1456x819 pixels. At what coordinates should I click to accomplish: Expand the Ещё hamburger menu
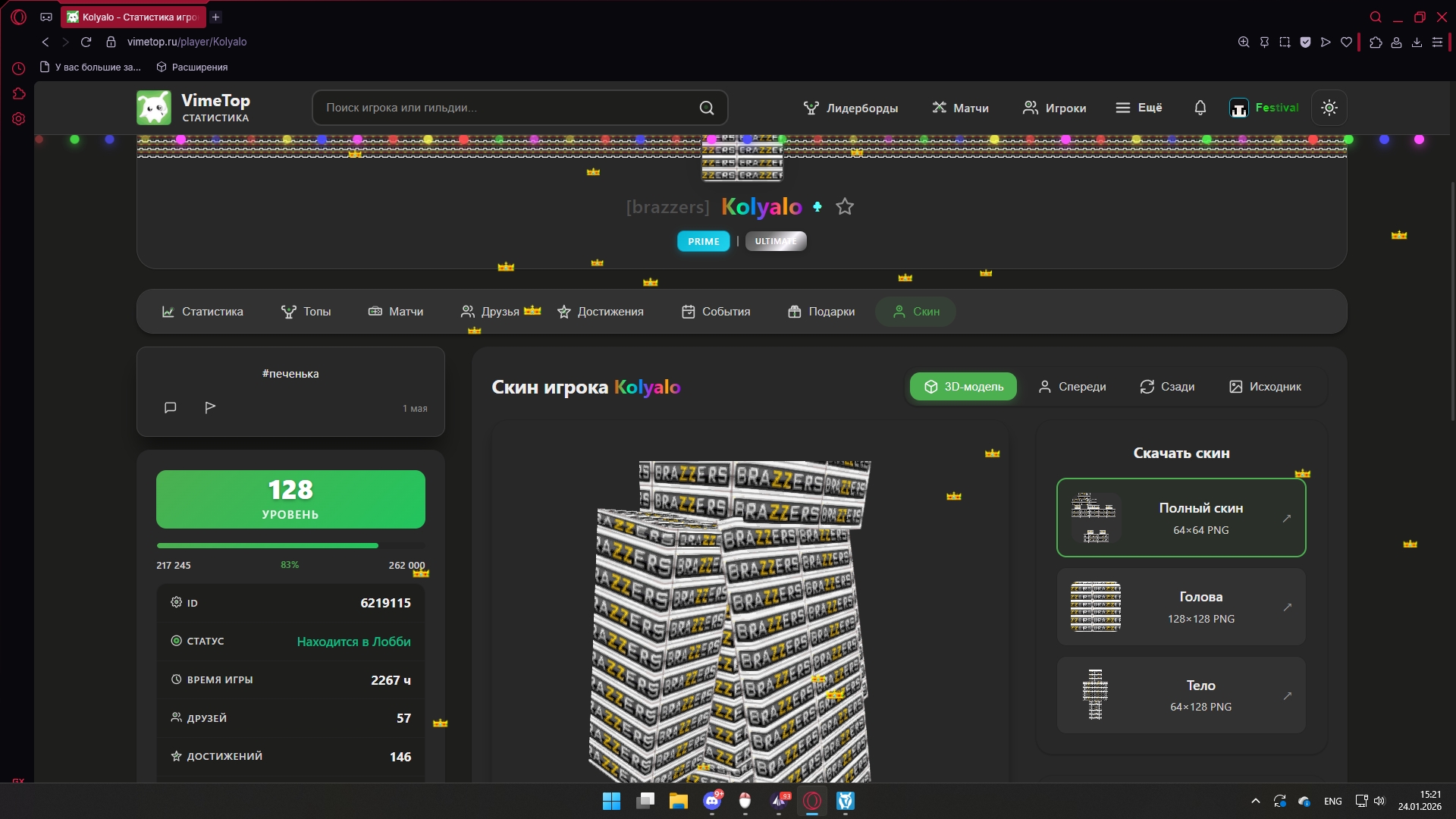tap(1138, 108)
